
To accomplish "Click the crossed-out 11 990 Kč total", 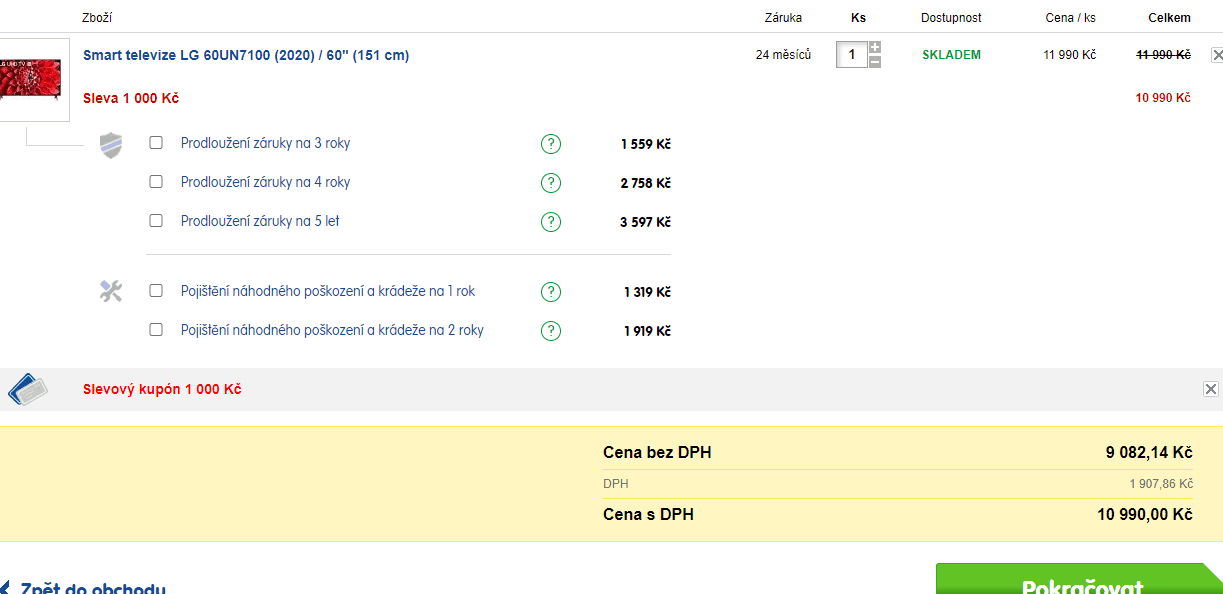I will 1163,55.
